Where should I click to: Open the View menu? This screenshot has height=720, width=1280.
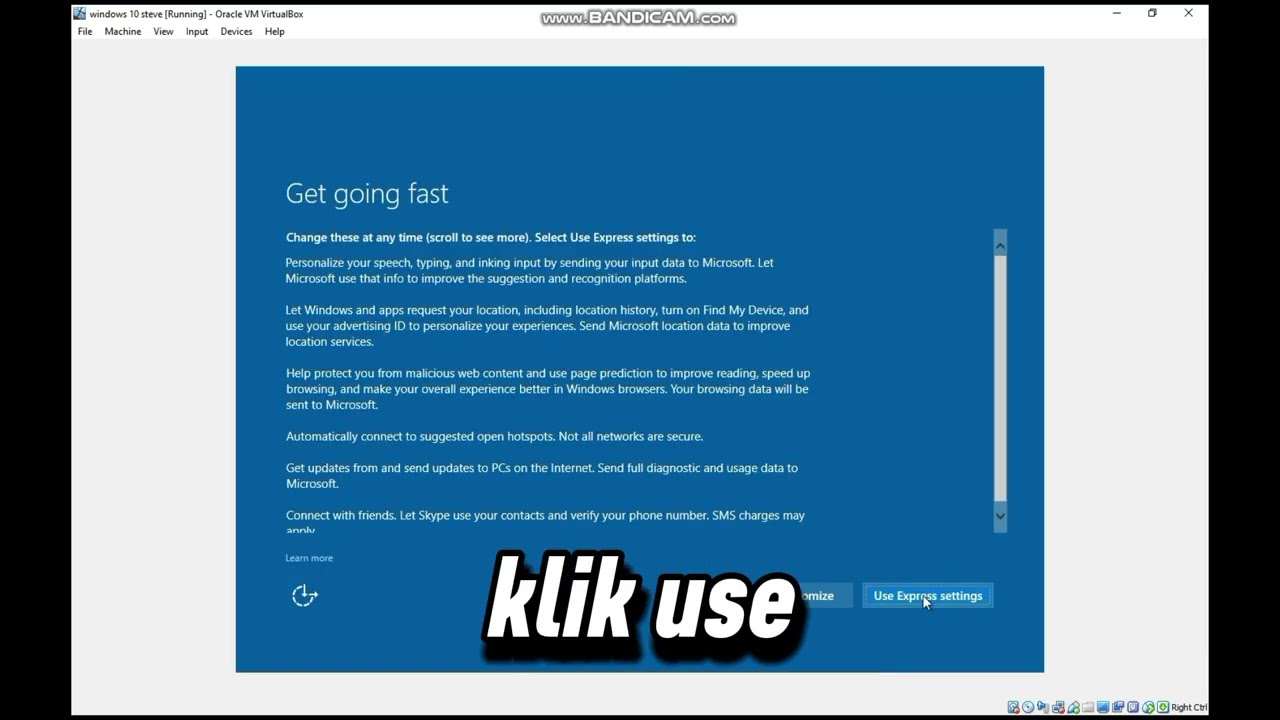tap(163, 31)
